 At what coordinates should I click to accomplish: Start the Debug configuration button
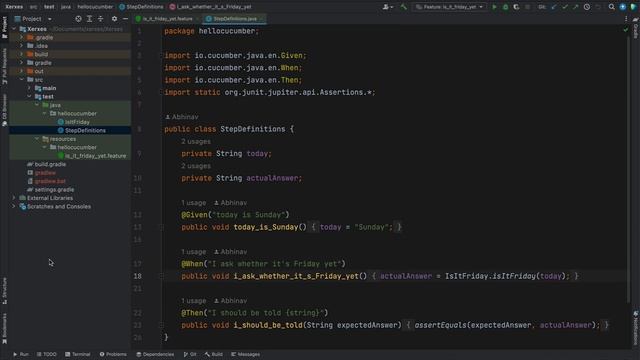coord(505,7)
